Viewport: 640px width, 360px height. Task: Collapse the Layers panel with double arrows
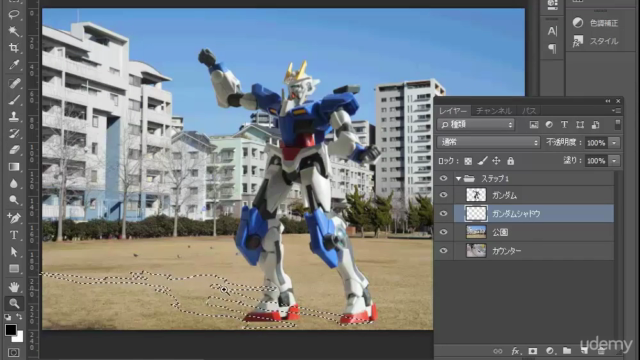[x=608, y=101]
